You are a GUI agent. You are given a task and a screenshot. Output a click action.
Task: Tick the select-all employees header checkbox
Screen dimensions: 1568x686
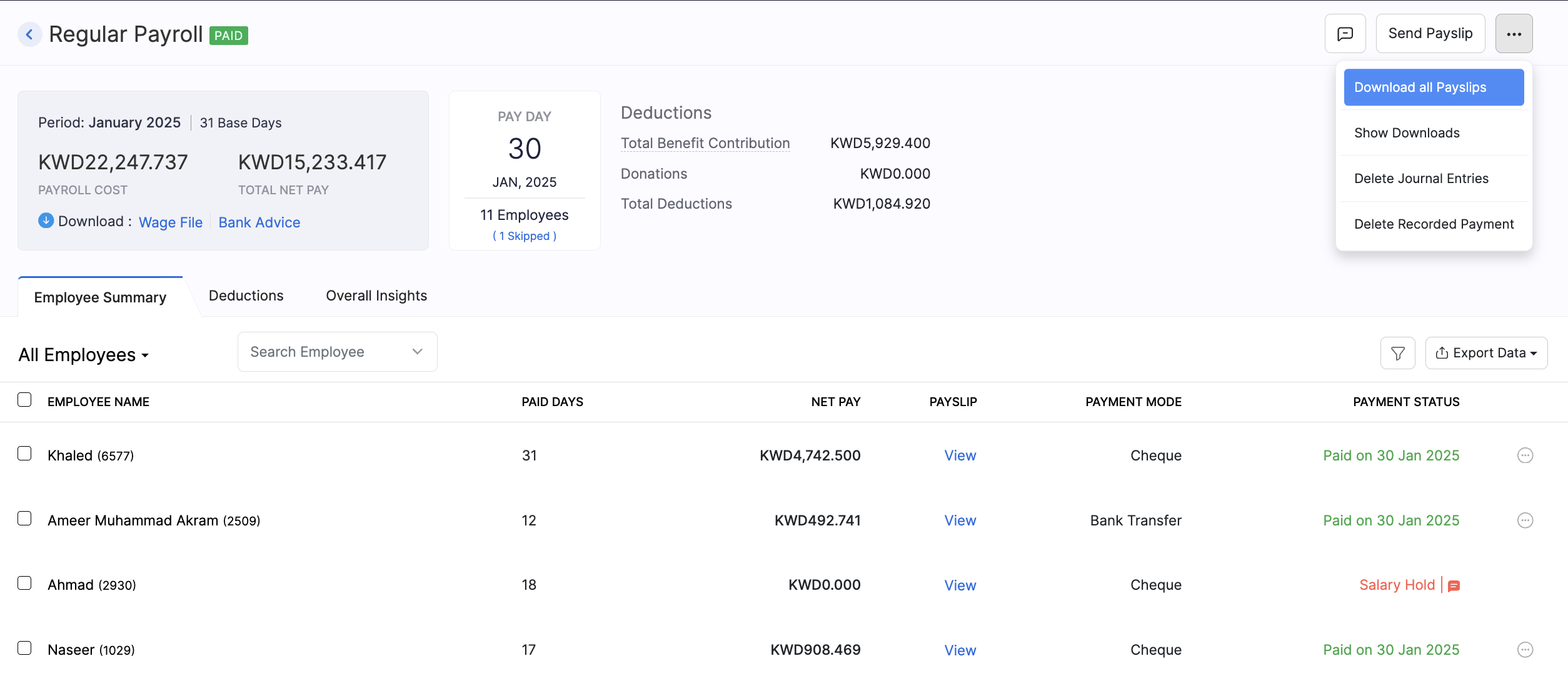click(24, 400)
